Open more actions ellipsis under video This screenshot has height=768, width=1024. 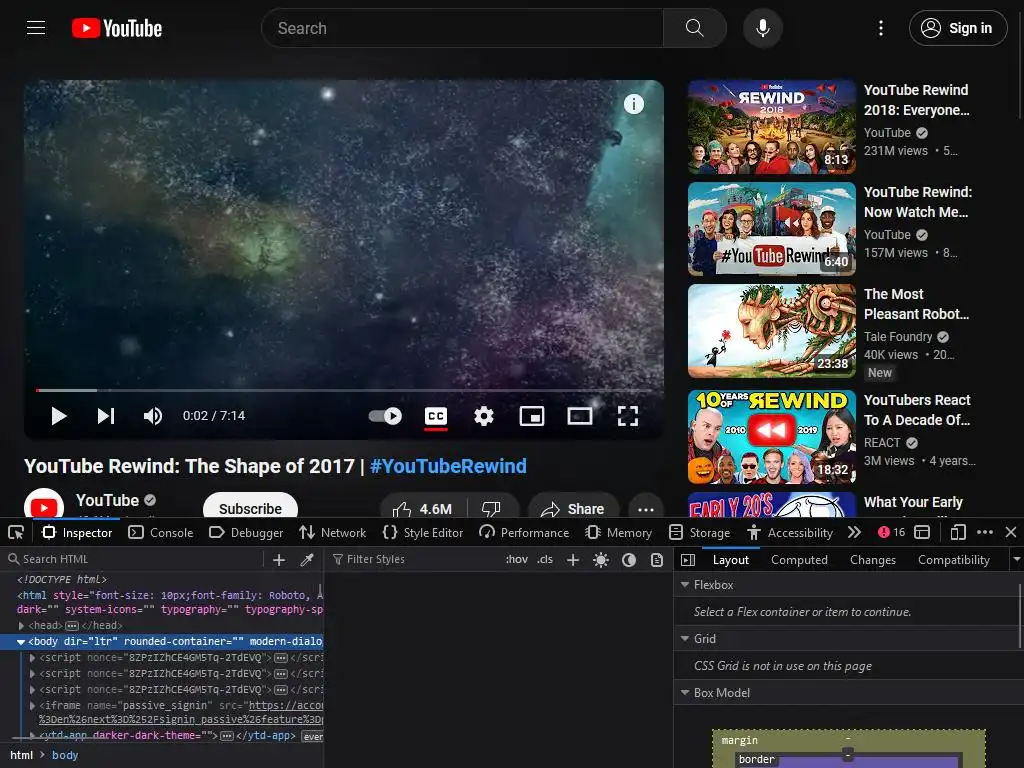coord(646,509)
